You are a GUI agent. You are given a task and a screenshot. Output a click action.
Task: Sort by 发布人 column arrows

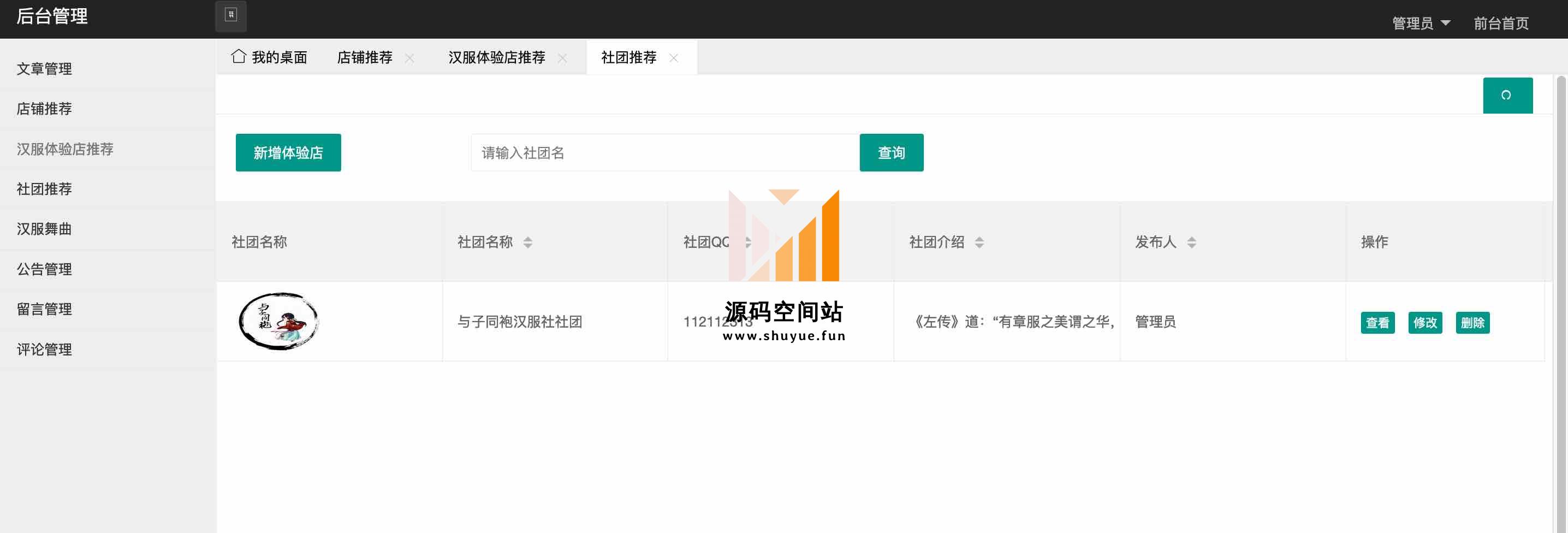pos(1191,242)
